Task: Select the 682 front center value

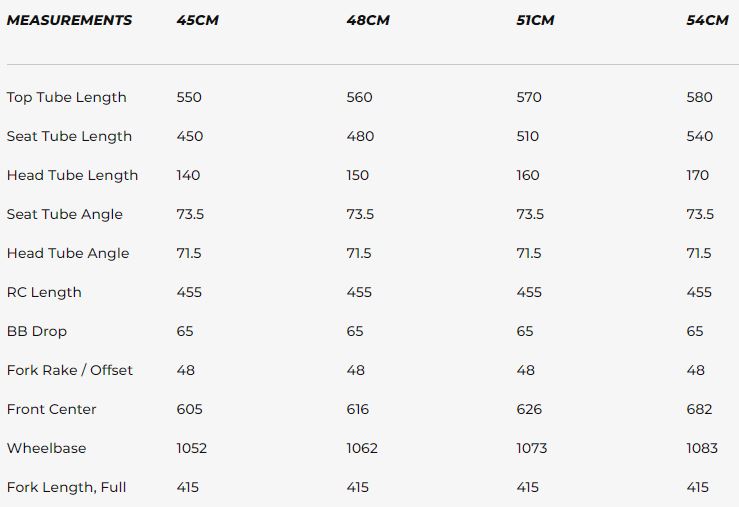Action: coord(699,409)
